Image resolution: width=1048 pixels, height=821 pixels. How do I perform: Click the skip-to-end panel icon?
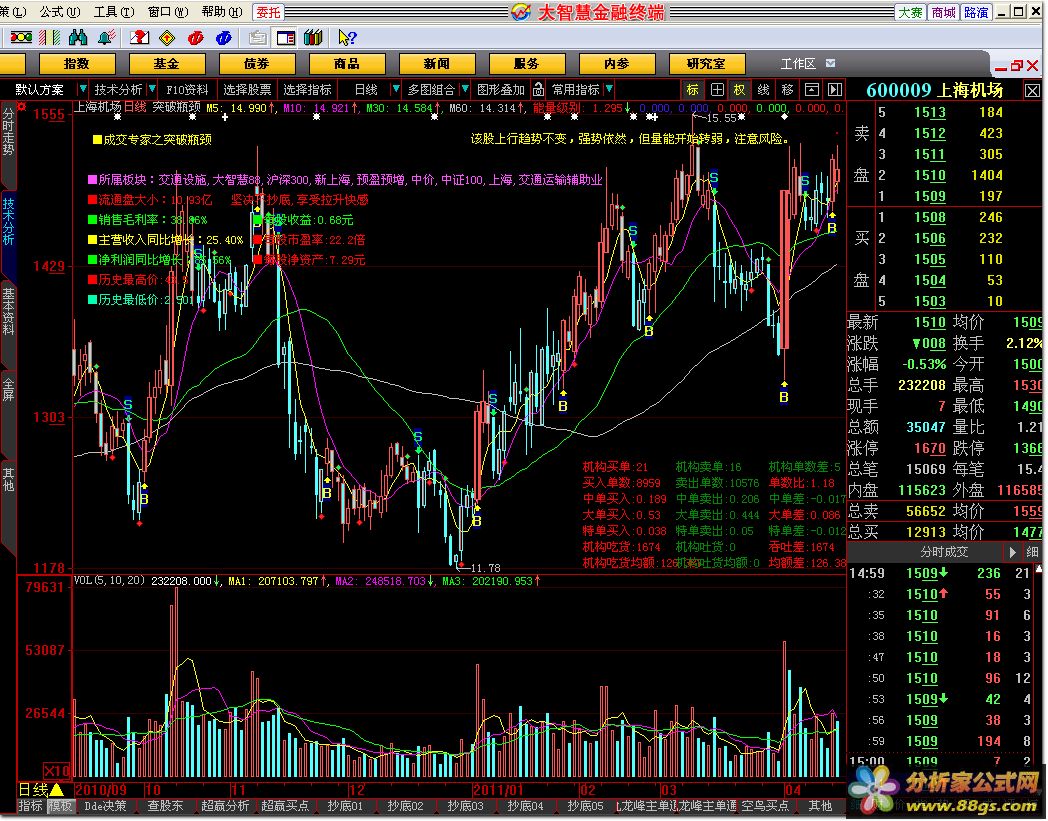835,90
